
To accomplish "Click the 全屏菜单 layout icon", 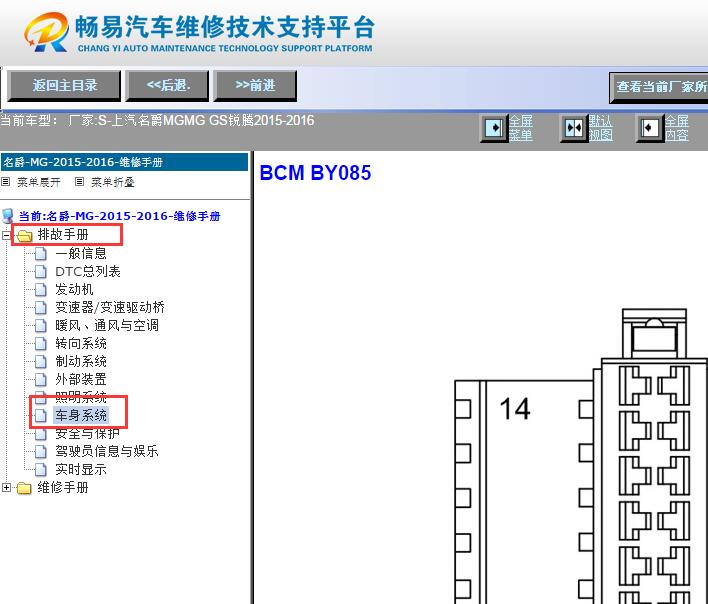I will pyautogui.click(x=494, y=128).
